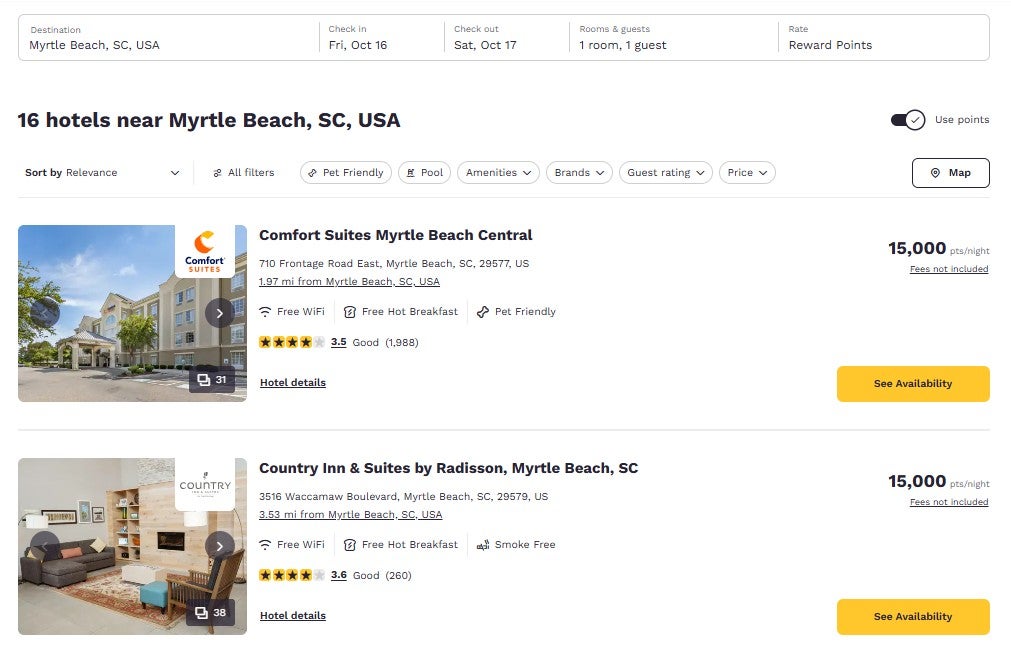This screenshot has height=648, width=1011.
Task: Change the Check in date Fri, Oct 16
Action: coord(382,38)
